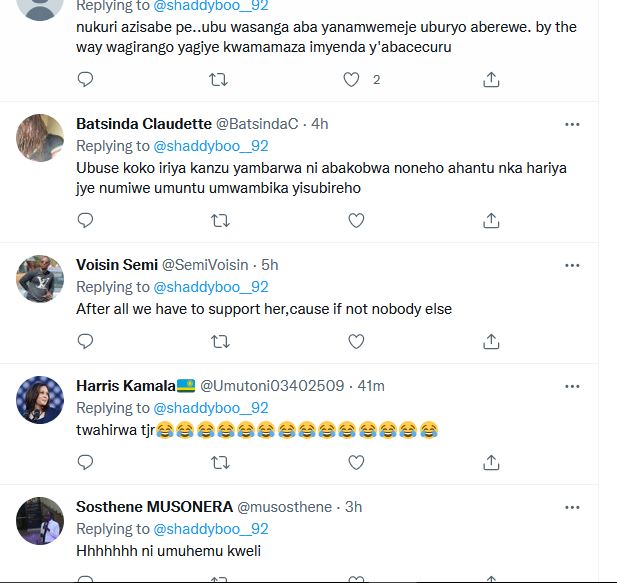This screenshot has width=617, height=583.
Task: Open more options for Batsinda Claudette's tweet
Action: pos(572,124)
